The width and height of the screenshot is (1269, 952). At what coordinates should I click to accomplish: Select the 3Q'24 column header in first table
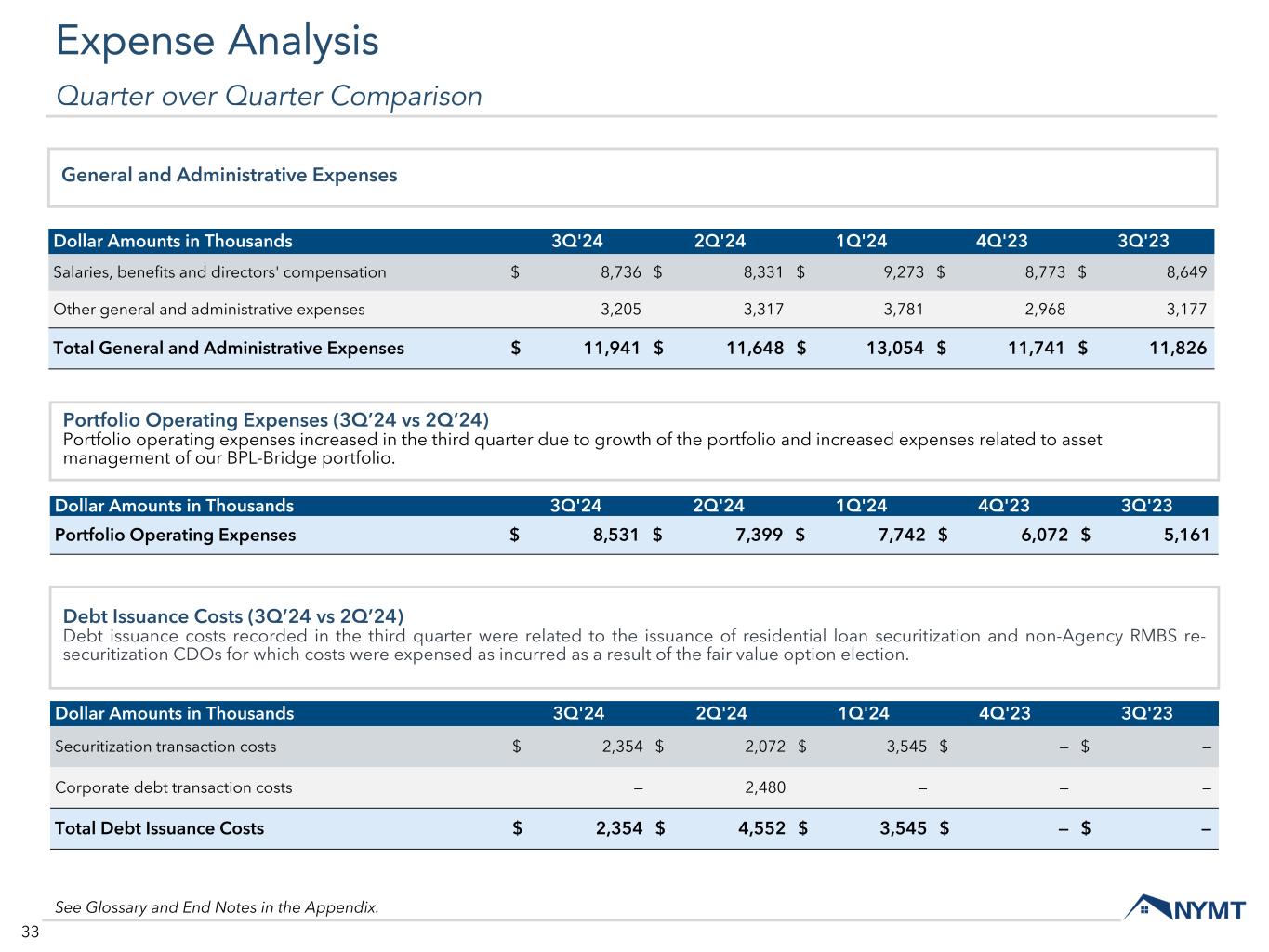[x=576, y=242]
